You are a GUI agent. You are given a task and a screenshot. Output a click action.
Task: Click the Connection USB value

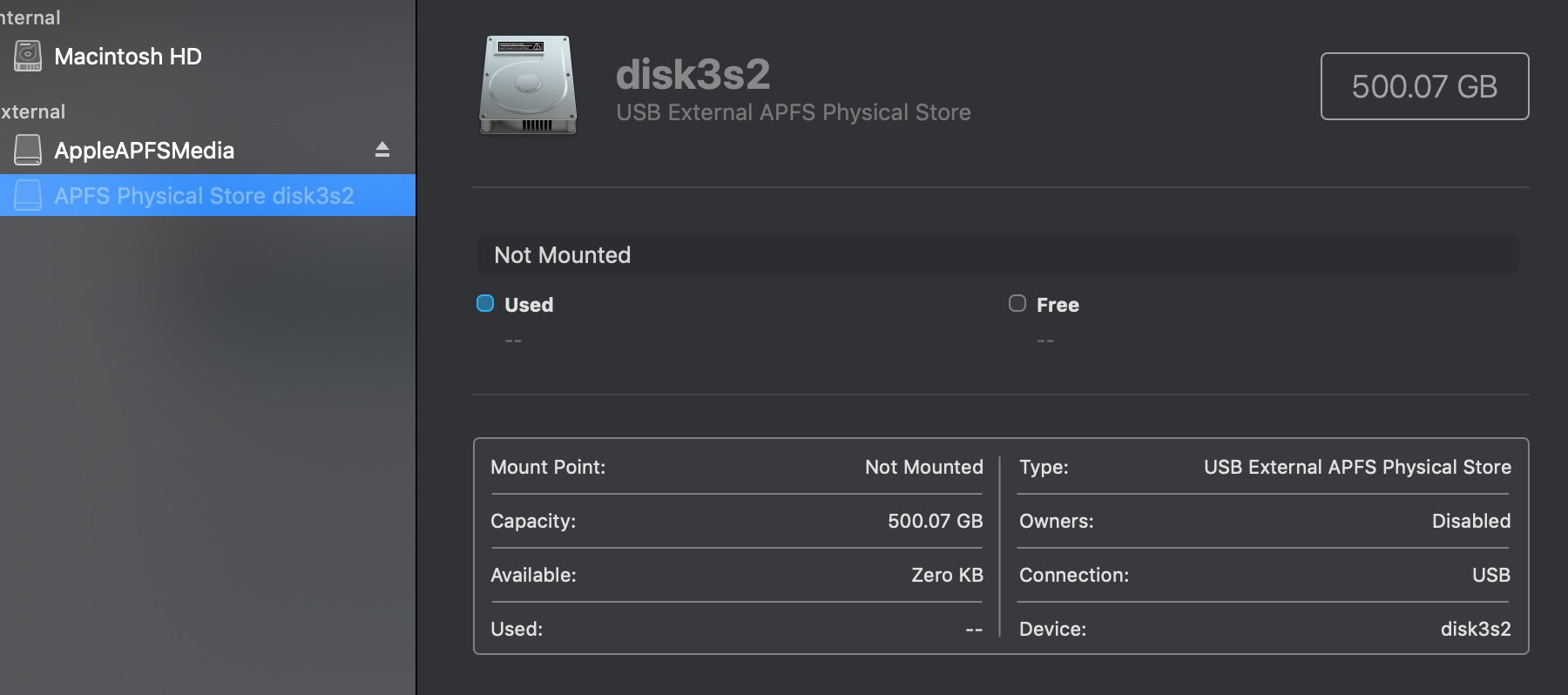pos(1490,575)
